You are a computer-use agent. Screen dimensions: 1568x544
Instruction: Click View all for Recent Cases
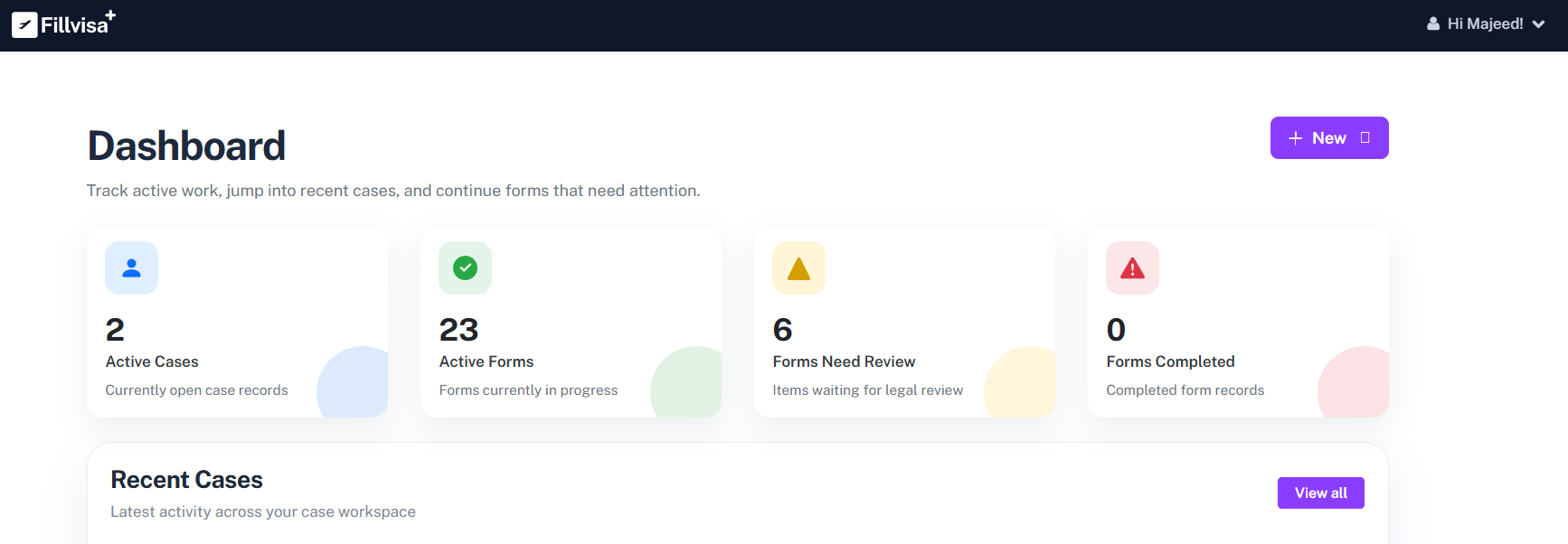(x=1320, y=493)
